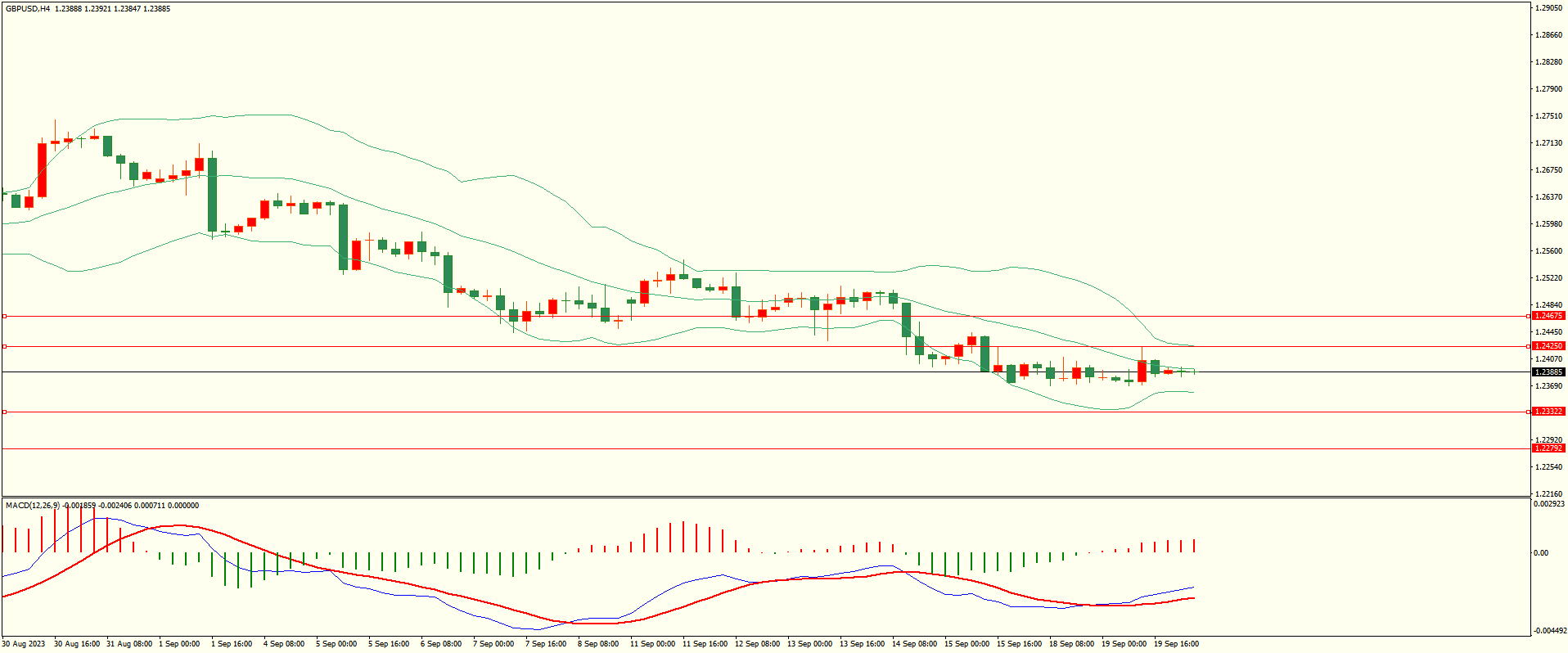The height and width of the screenshot is (653, 1568).
Task: Click the 0.002923 value on MACD scale
Action: (x=1548, y=504)
